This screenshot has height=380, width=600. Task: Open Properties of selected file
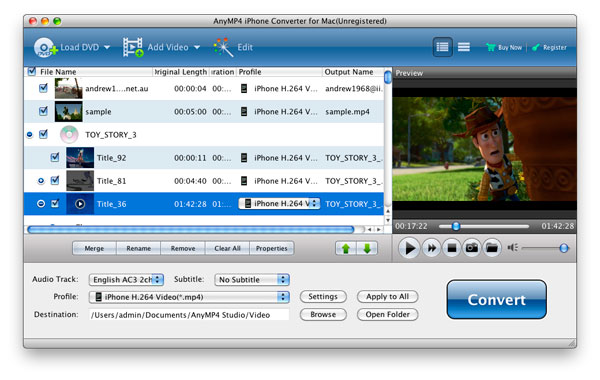coord(272,248)
